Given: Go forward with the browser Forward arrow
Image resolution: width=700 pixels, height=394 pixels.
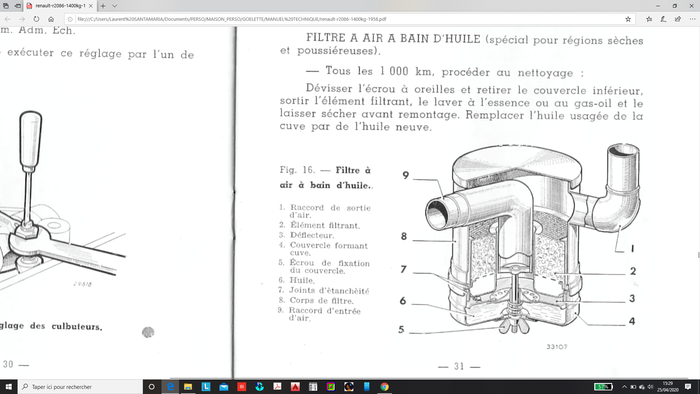Looking at the screenshot, I should point(22,19).
